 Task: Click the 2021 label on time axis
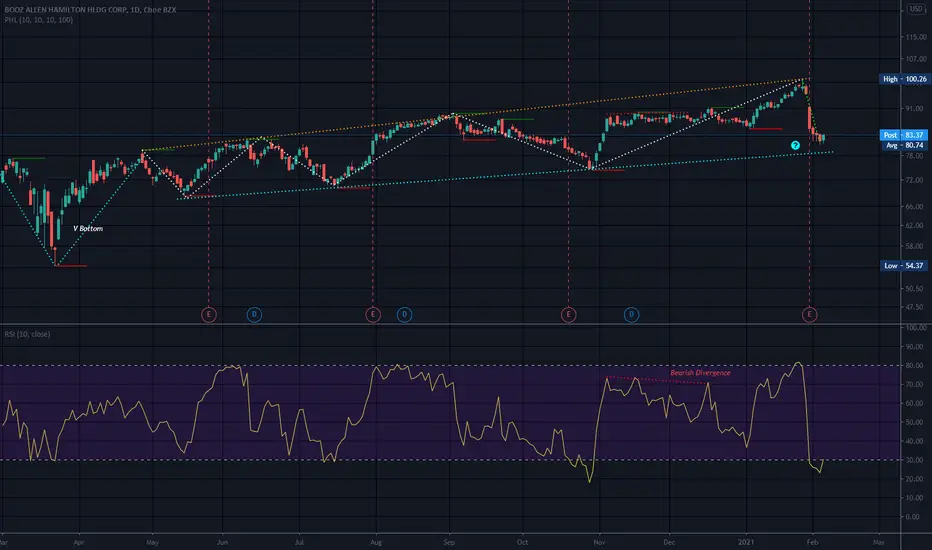click(746, 542)
